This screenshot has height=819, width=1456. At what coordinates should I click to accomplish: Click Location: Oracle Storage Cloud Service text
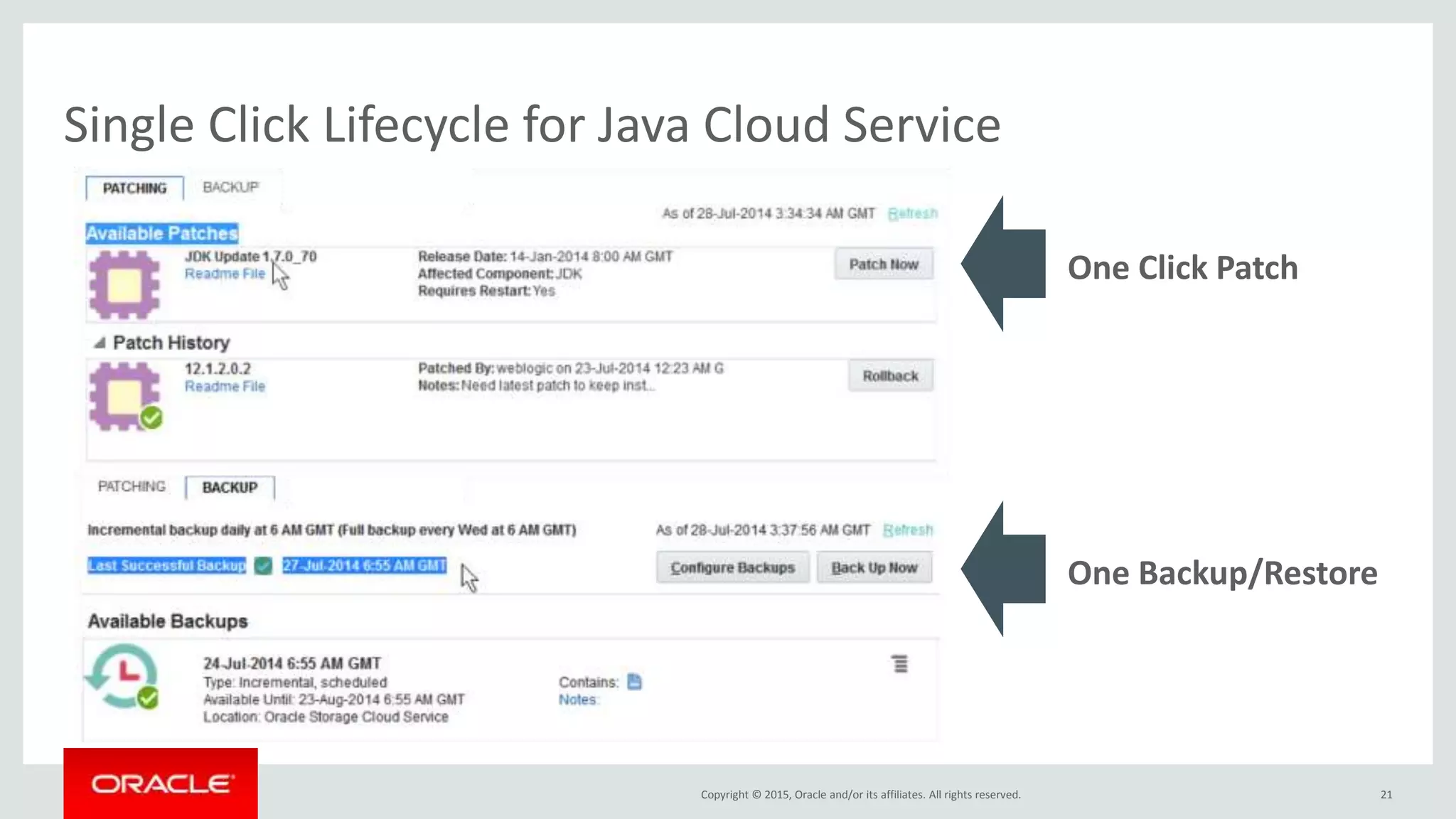click(326, 717)
